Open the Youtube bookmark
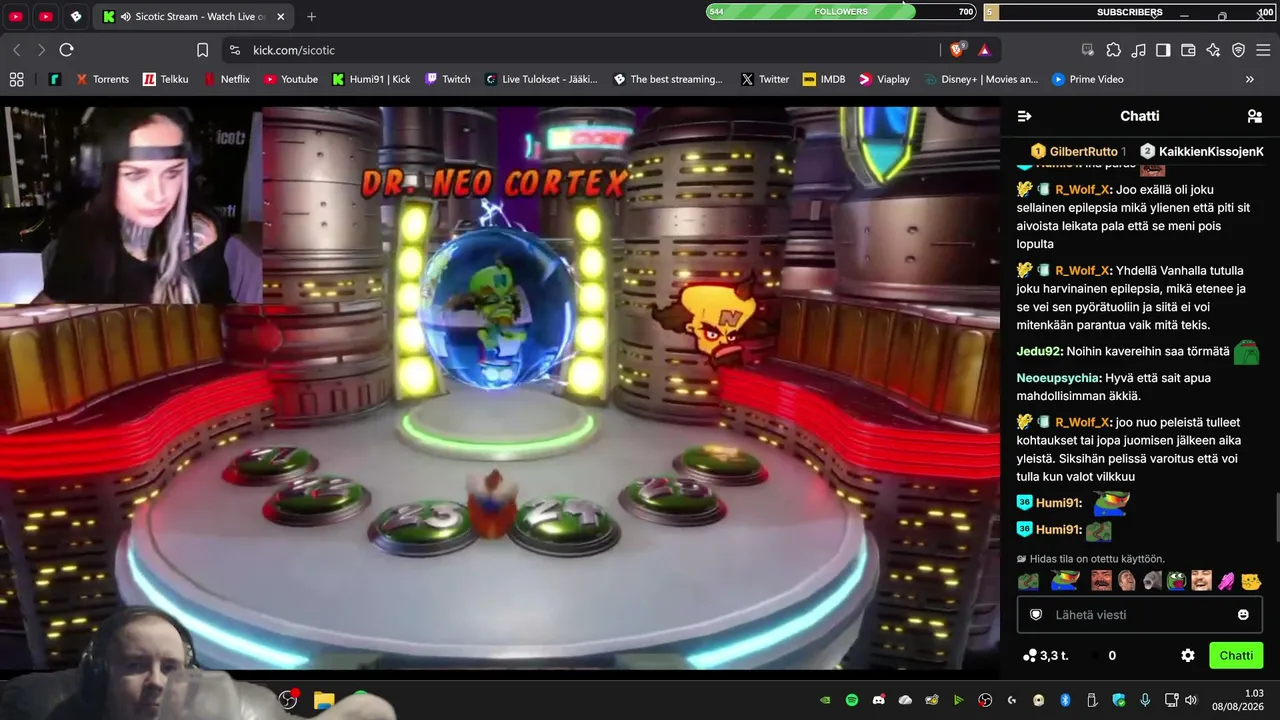The image size is (1280, 720). 290,79
